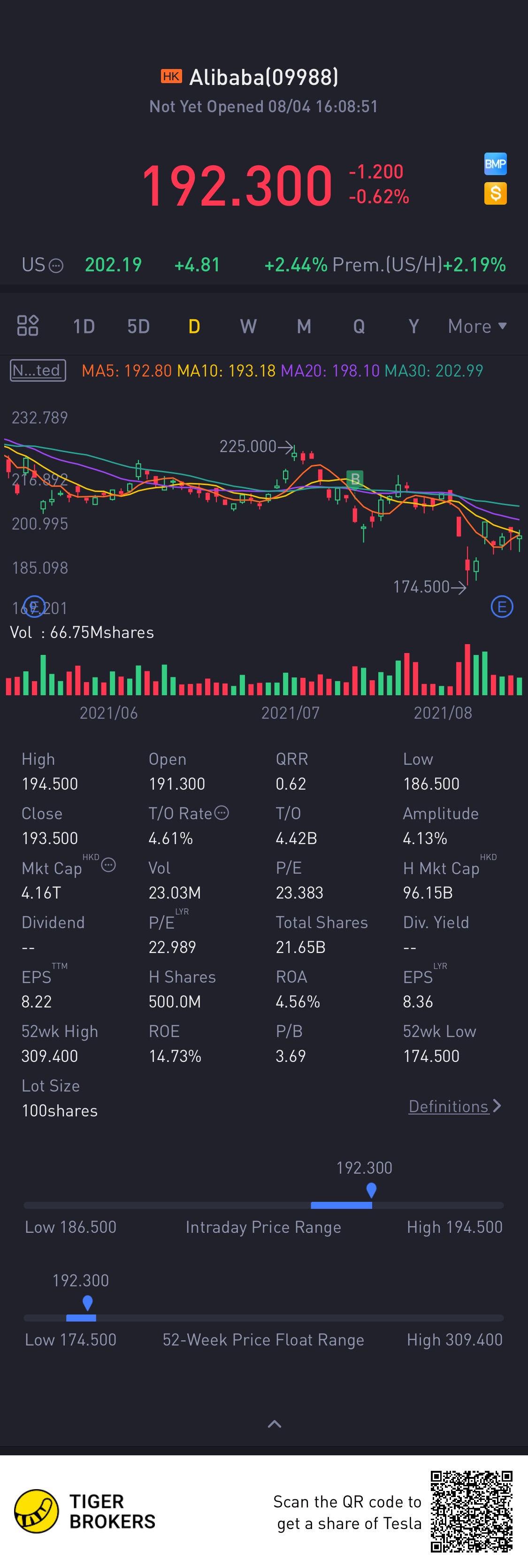Click the Intraday Price Range marker
The image size is (528, 1568).
click(371, 1190)
